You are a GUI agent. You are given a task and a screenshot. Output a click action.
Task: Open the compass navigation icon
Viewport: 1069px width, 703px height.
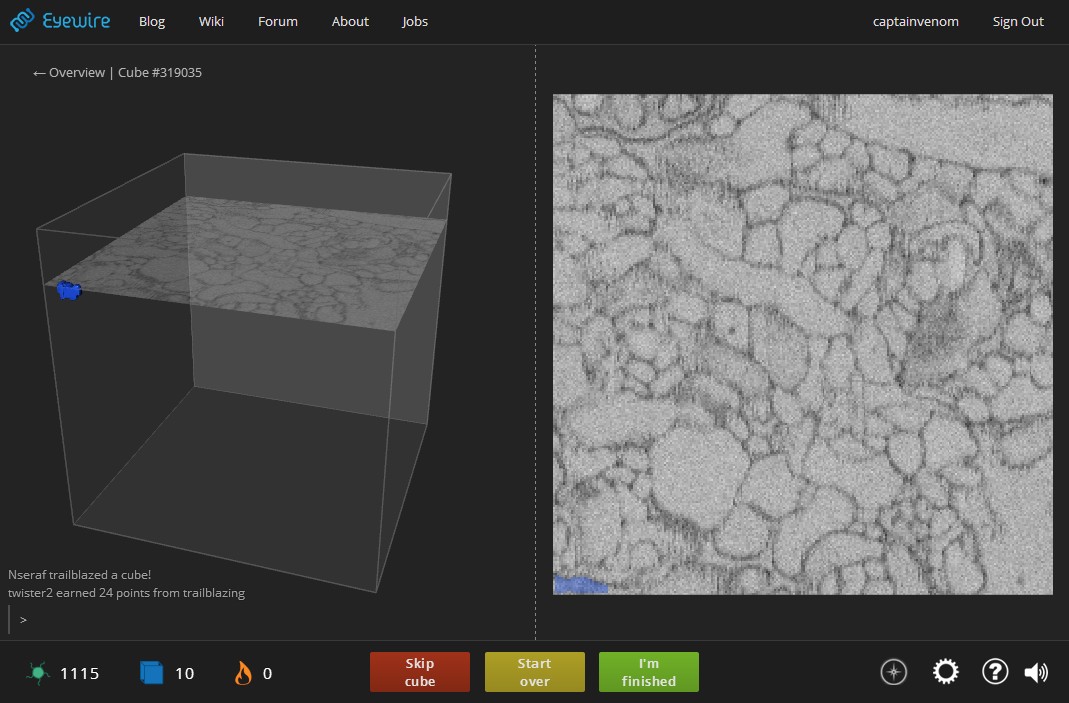893,672
